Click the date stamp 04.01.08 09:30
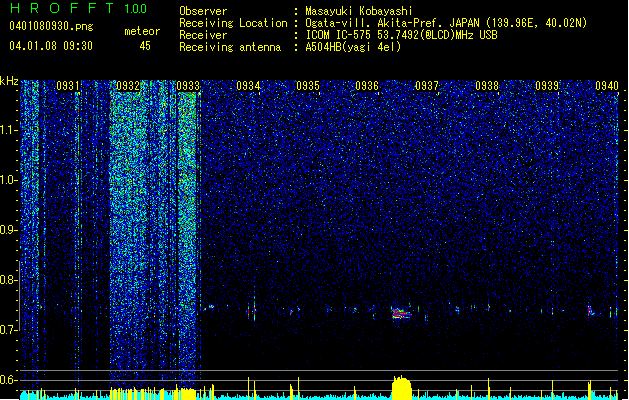 click(51, 46)
